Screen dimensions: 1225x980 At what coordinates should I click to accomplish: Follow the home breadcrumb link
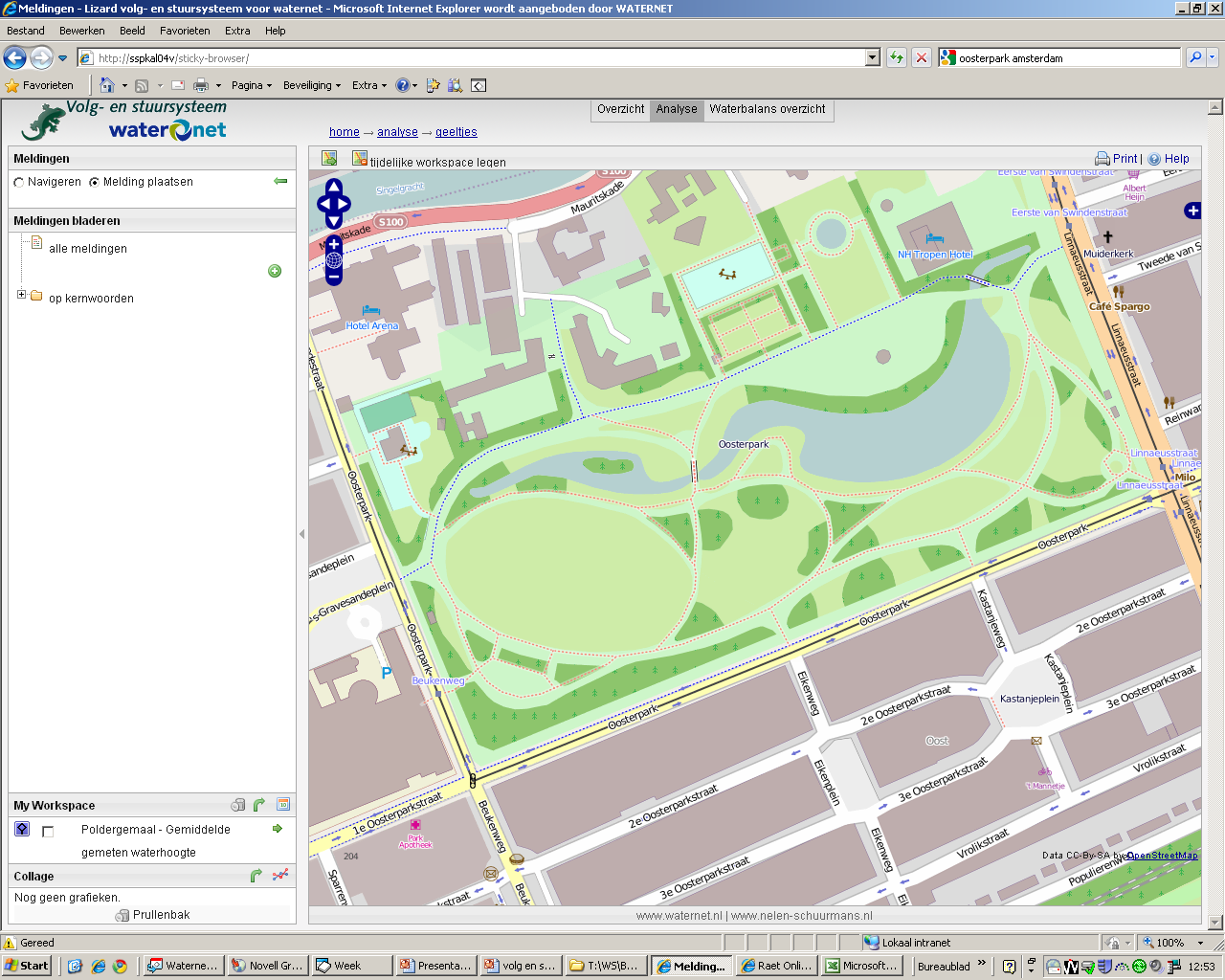(x=345, y=132)
